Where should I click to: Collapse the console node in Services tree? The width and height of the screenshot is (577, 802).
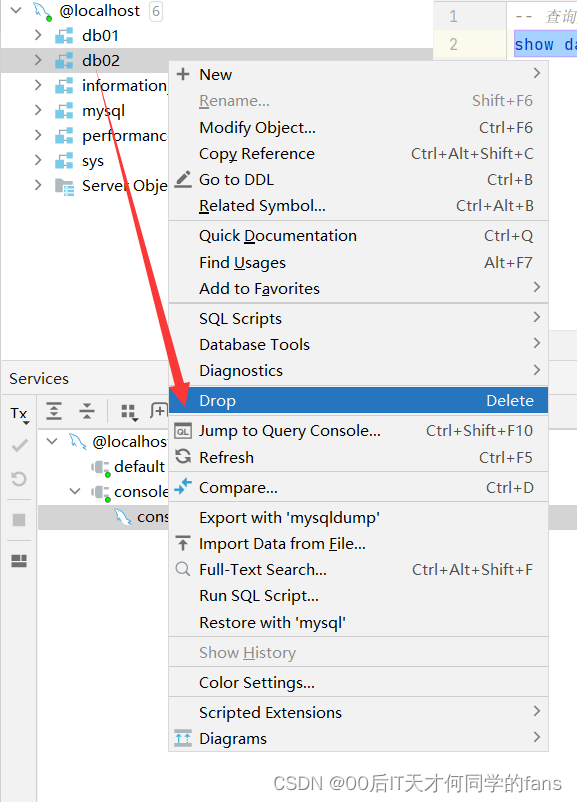[x=75, y=492]
